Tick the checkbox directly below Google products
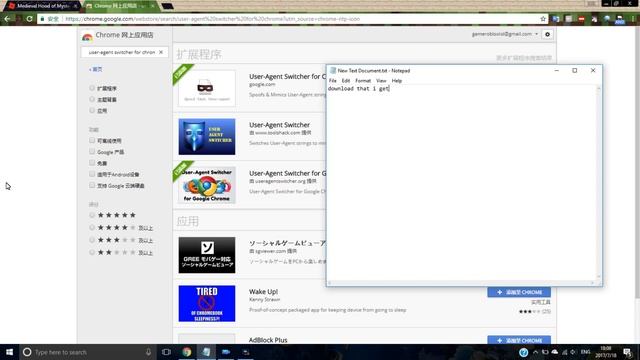640x360 pixels. (x=92, y=163)
